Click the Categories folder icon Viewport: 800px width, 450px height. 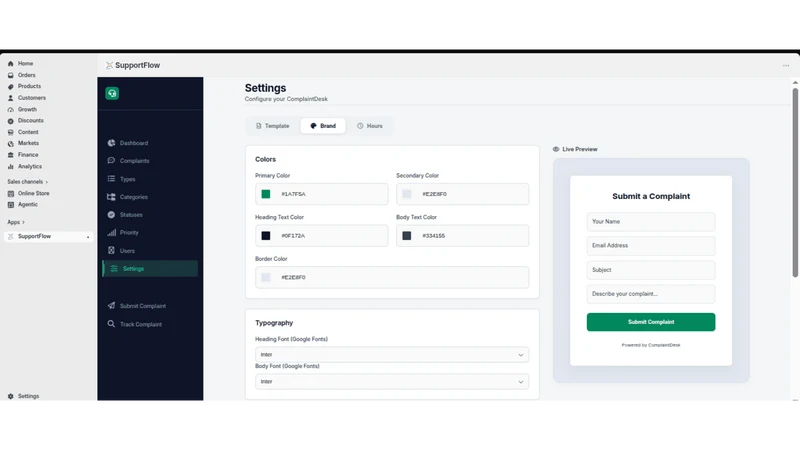111,197
